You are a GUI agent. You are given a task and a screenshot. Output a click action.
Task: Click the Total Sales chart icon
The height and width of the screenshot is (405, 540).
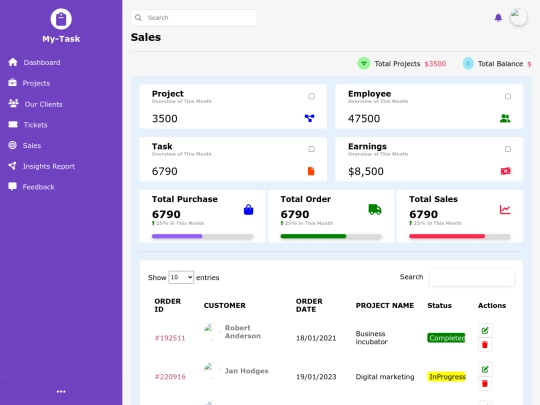[x=505, y=209]
